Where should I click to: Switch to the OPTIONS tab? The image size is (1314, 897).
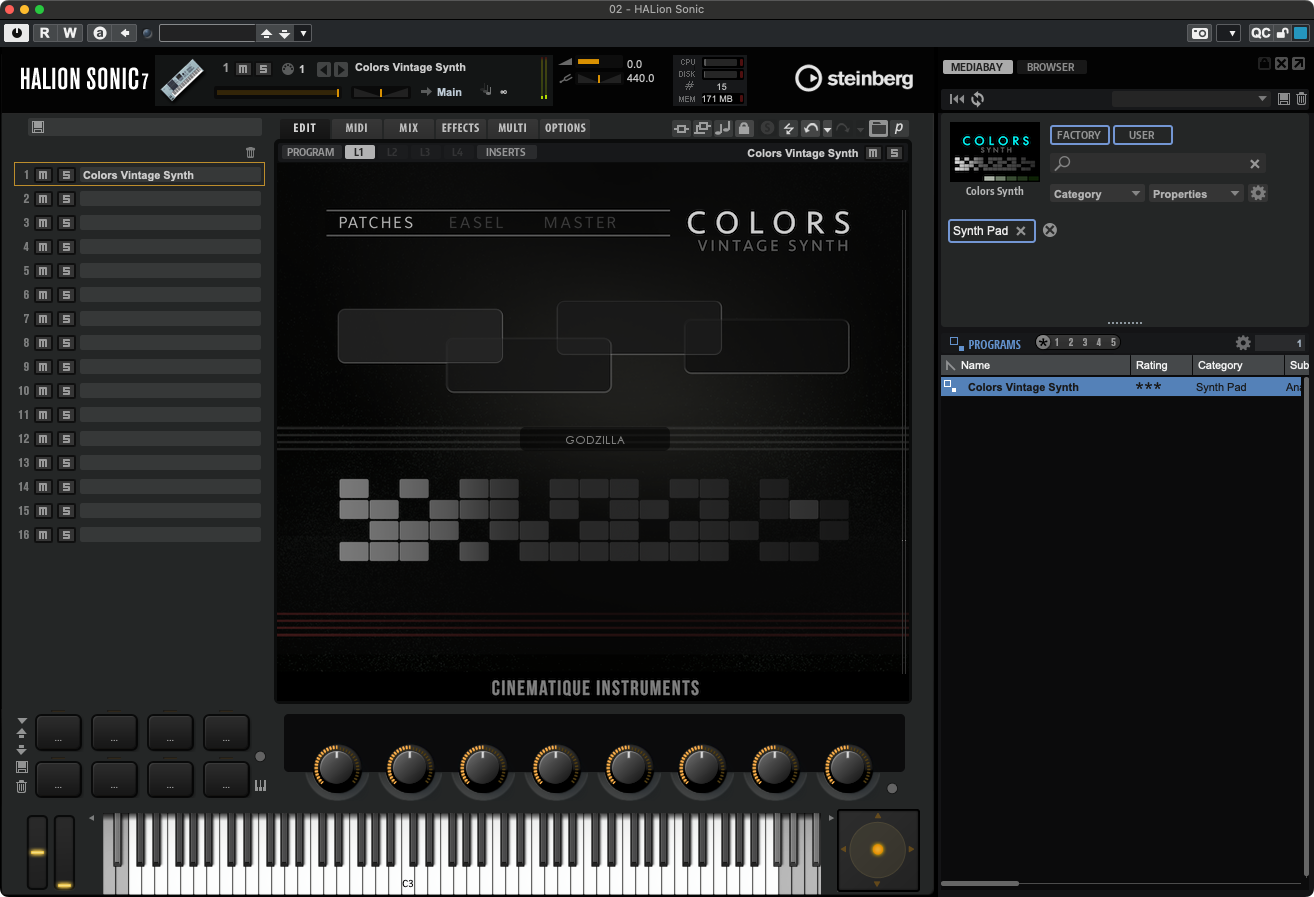(x=565, y=128)
